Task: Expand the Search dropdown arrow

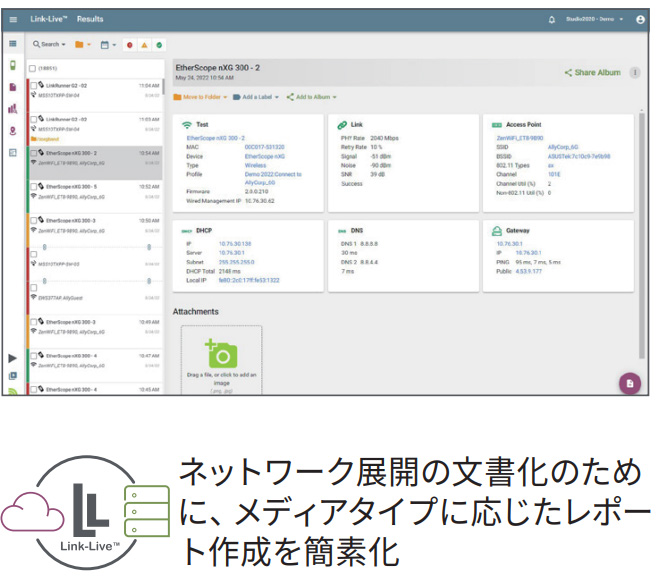Action: point(64,44)
